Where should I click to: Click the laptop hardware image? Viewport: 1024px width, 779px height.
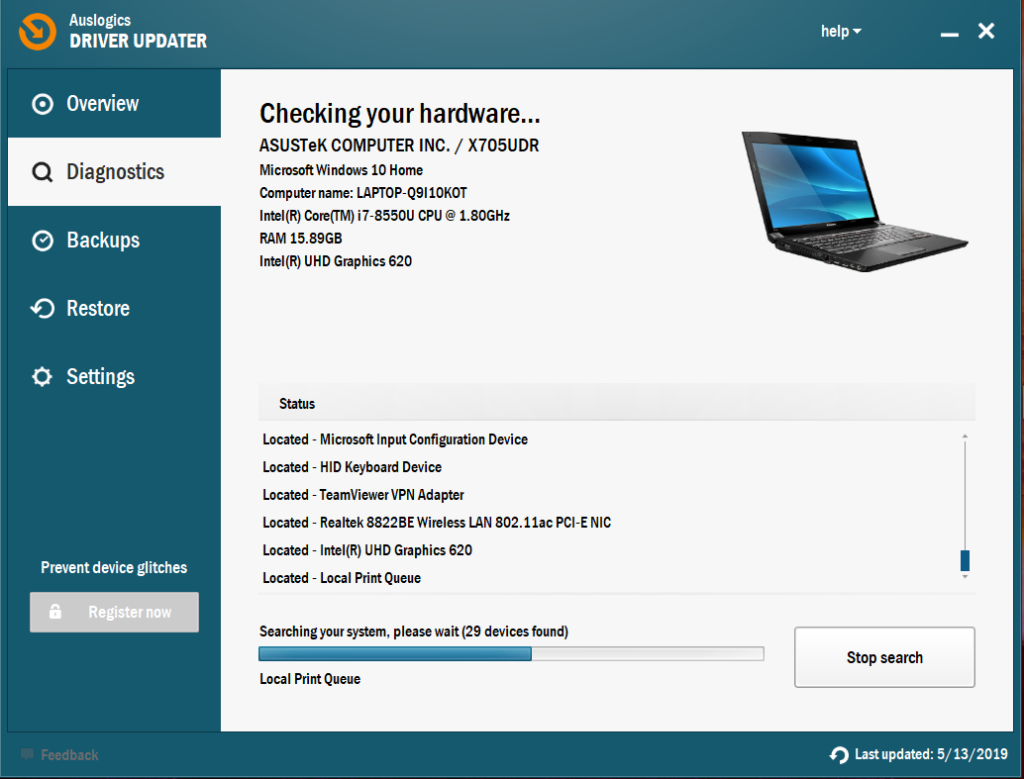[x=853, y=199]
